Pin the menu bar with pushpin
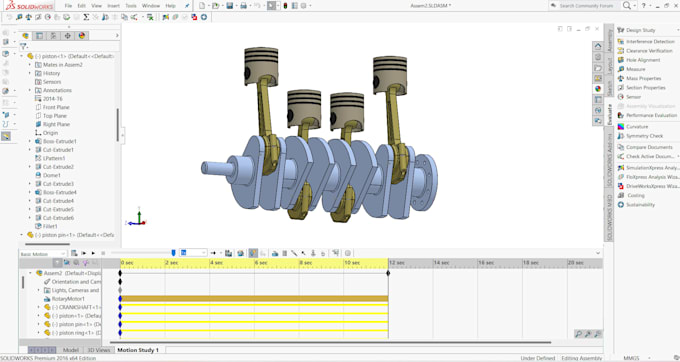Screen dimensions: 680x362 tap(187, 6)
